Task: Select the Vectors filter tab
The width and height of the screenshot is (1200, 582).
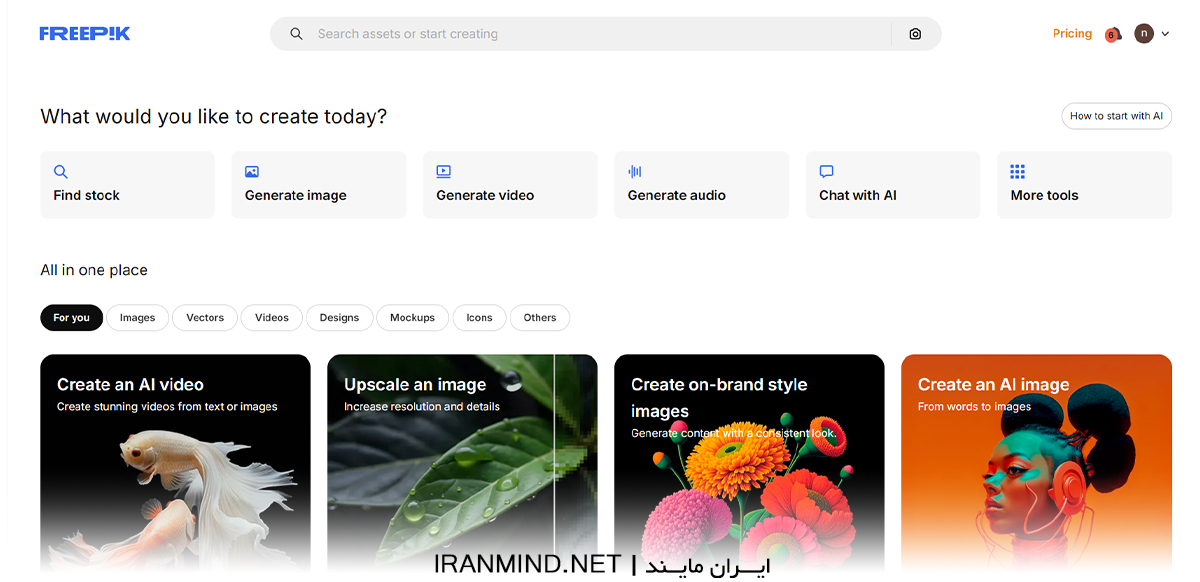Action: pyautogui.click(x=205, y=318)
